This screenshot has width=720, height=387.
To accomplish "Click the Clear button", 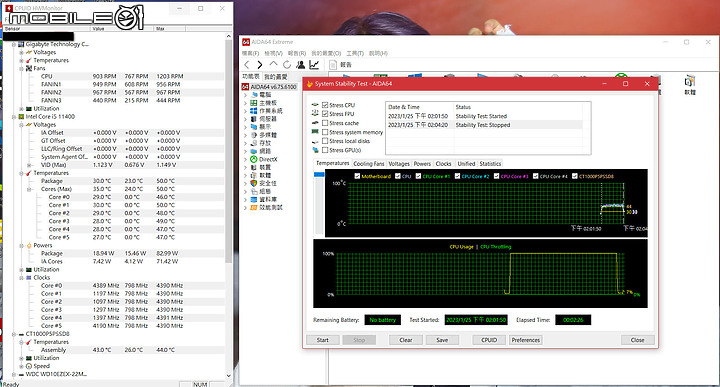I will [406, 340].
